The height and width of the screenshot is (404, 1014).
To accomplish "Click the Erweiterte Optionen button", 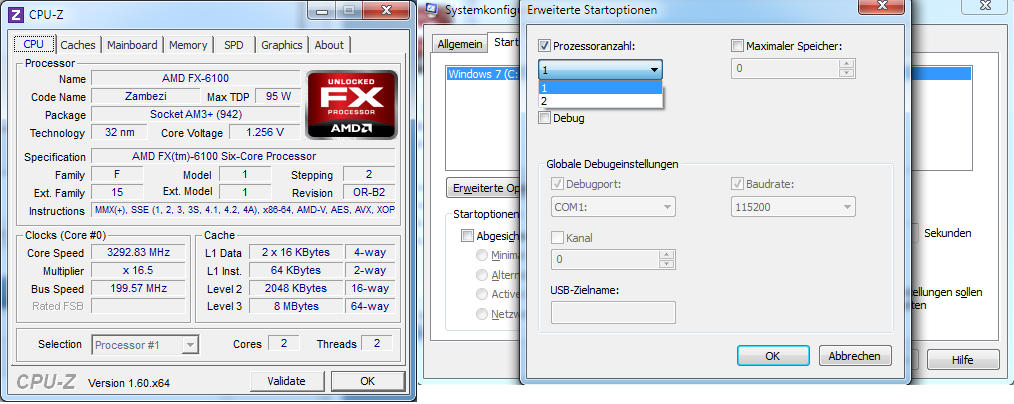I will point(484,188).
